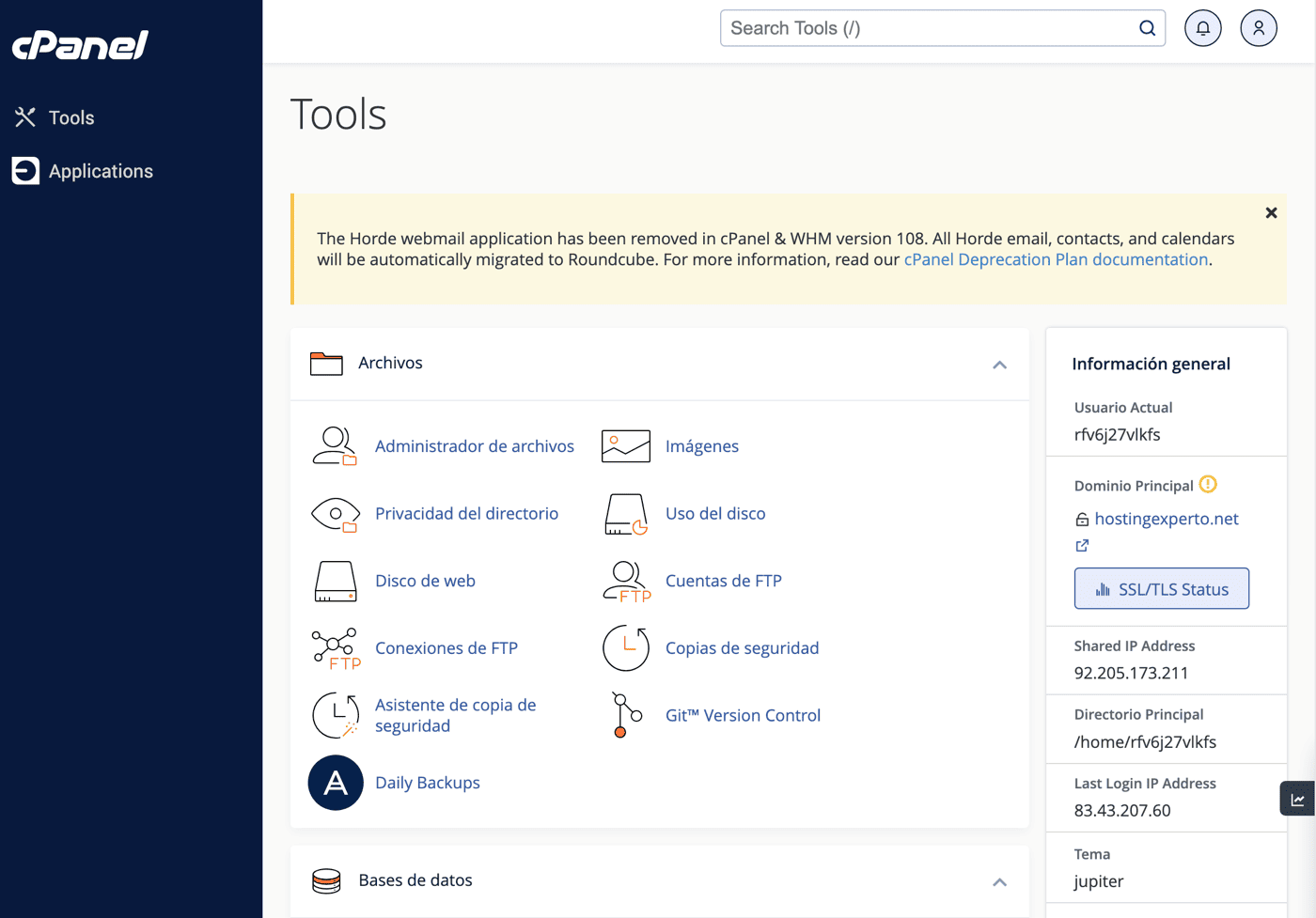Open Asistente de copia de seguridad link
This screenshot has height=918, width=1316.
click(456, 715)
